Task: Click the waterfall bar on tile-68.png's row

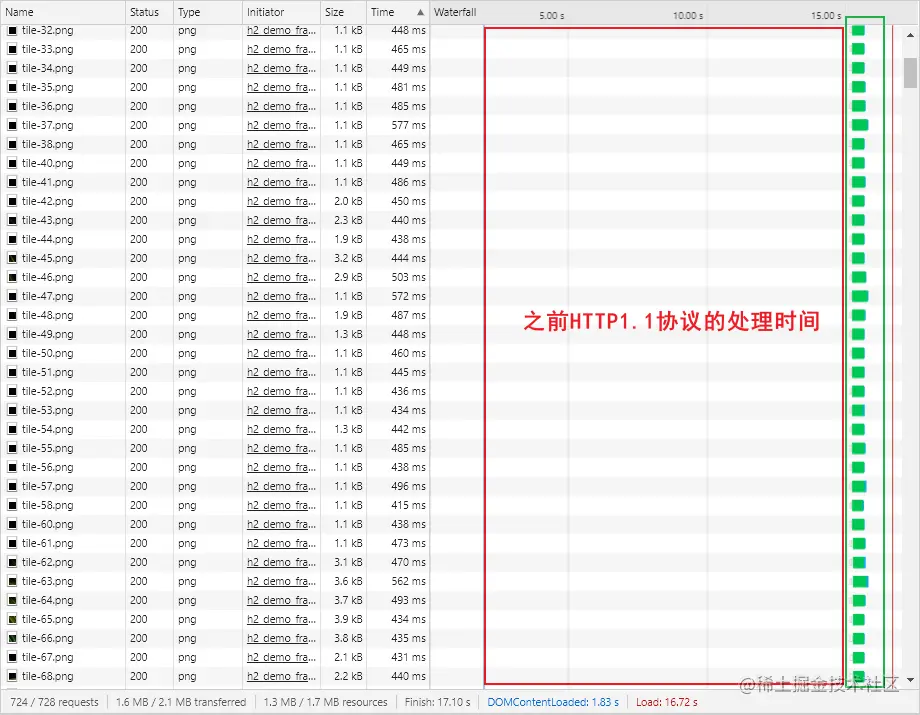Action: 858,676
